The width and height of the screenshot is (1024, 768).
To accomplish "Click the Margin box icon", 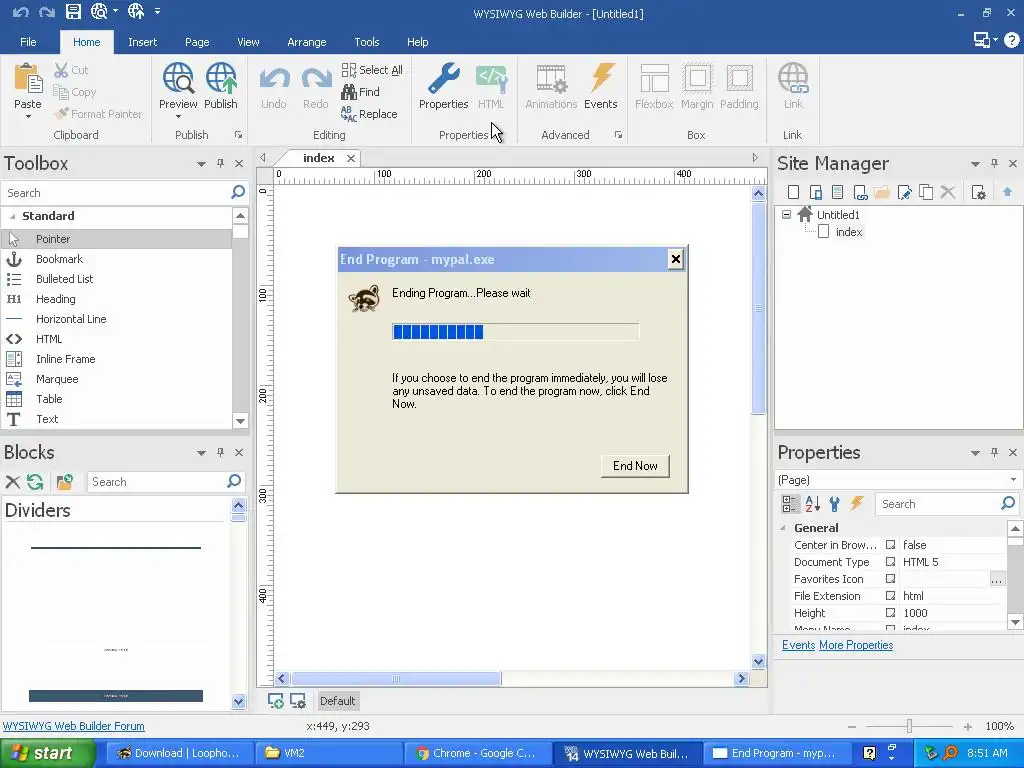I will tap(697, 78).
